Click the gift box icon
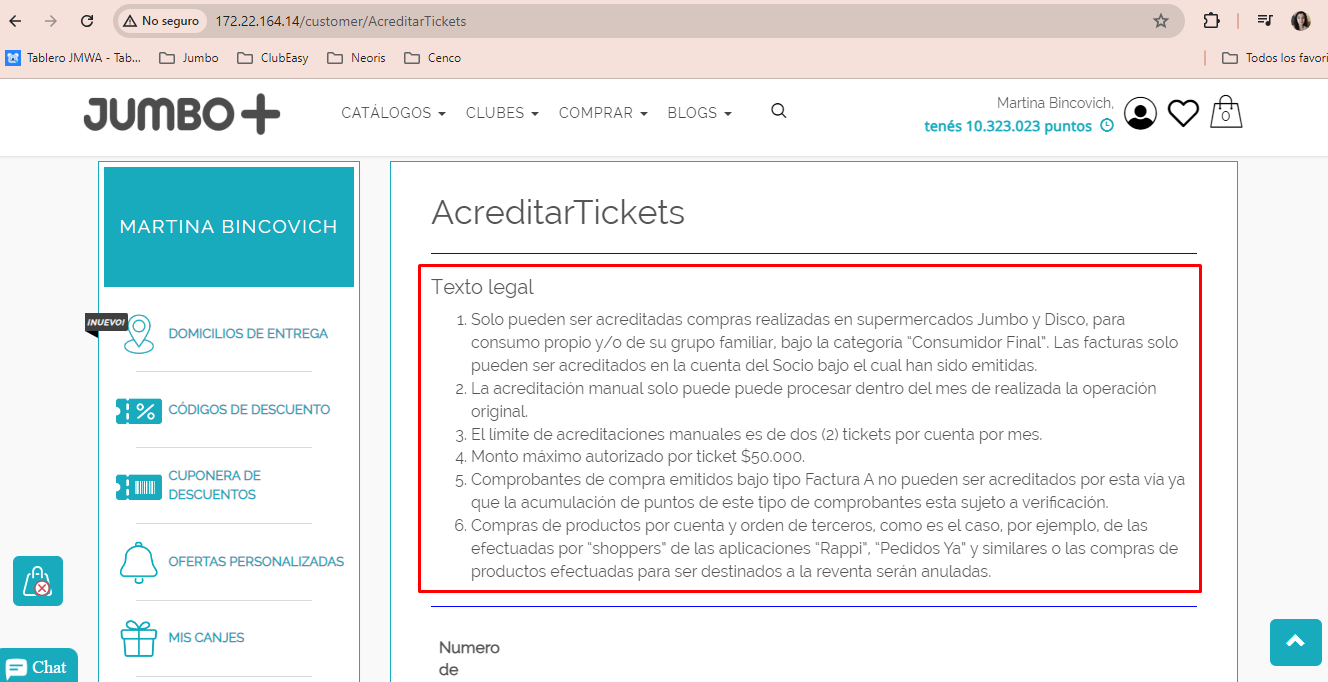 click(x=138, y=638)
